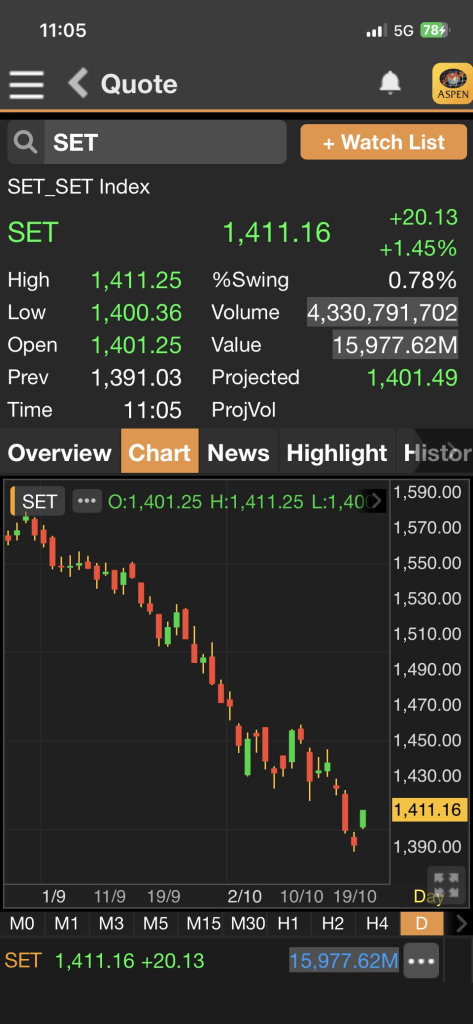
Task: Select the M15 timeframe
Action: click(x=203, y=923)
